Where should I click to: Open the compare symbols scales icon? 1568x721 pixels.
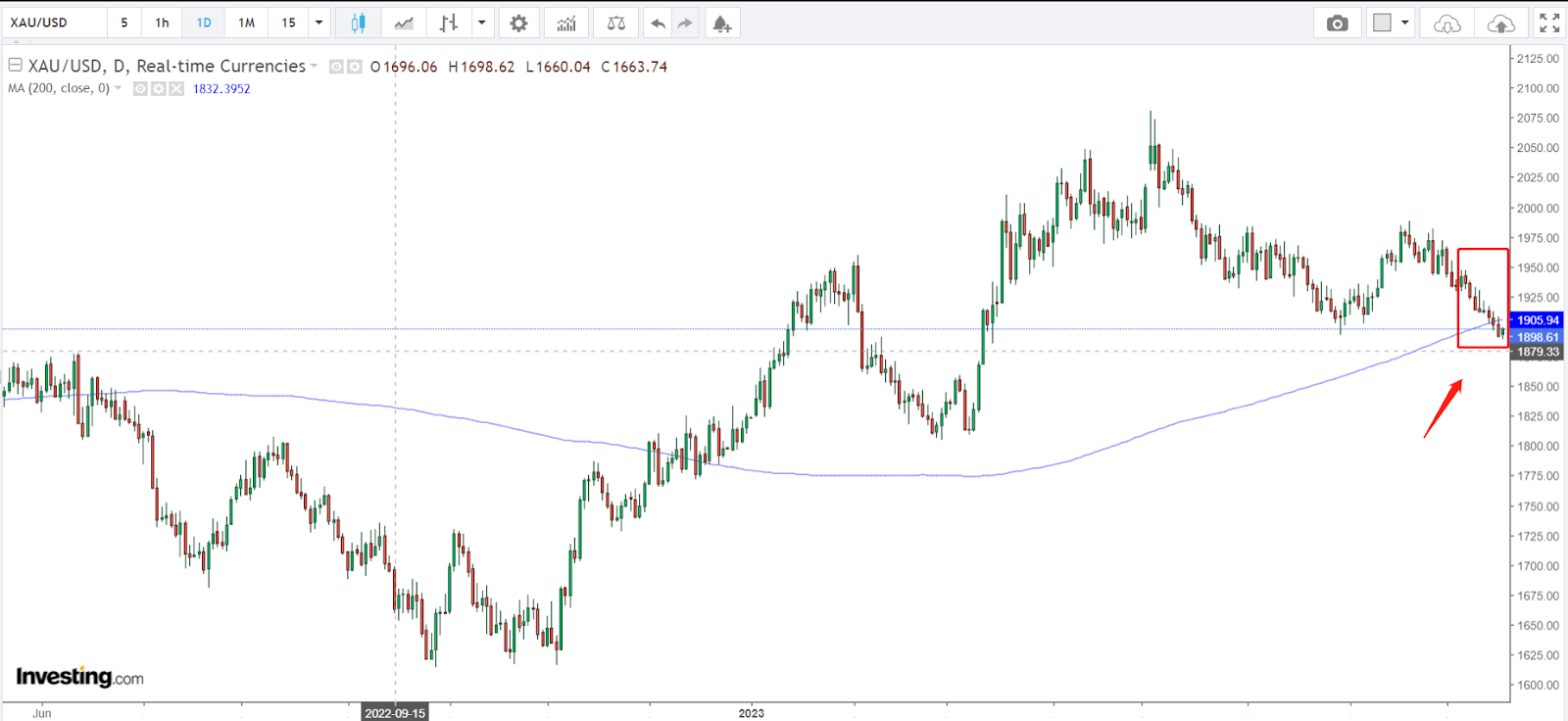click(x=616, y=23)
